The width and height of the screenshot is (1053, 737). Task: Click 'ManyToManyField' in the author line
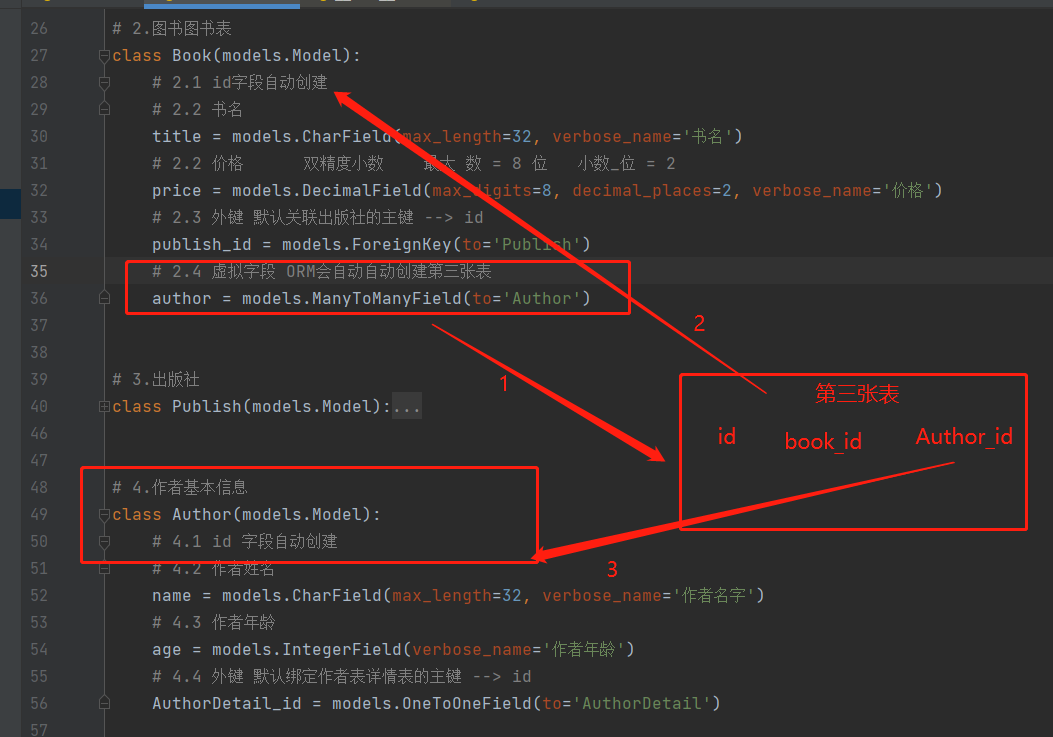387,298
